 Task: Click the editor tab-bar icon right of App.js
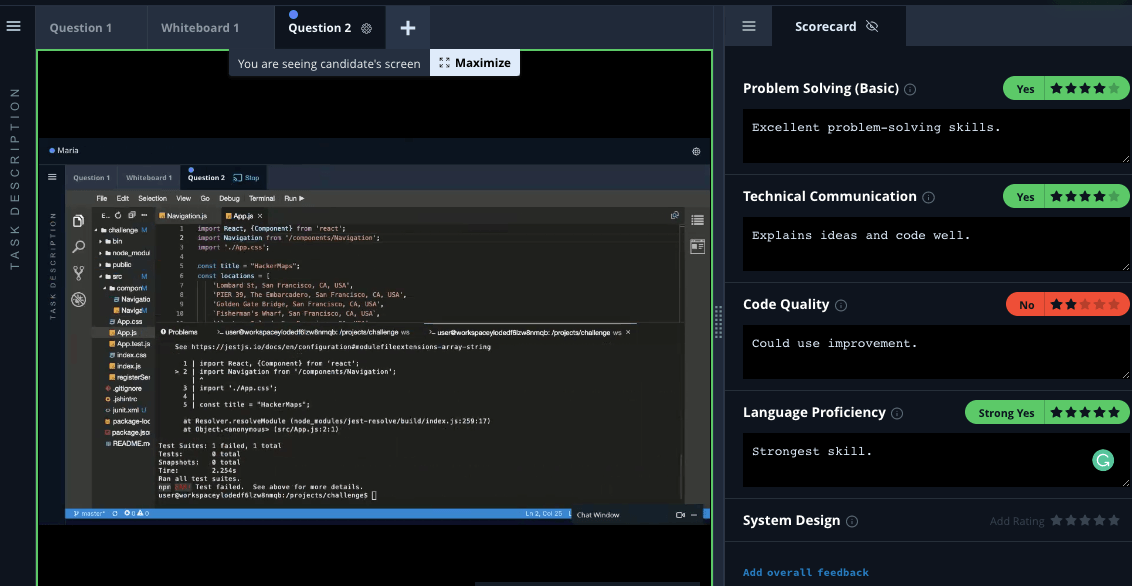pyautogui.click(x=675, y=215)
